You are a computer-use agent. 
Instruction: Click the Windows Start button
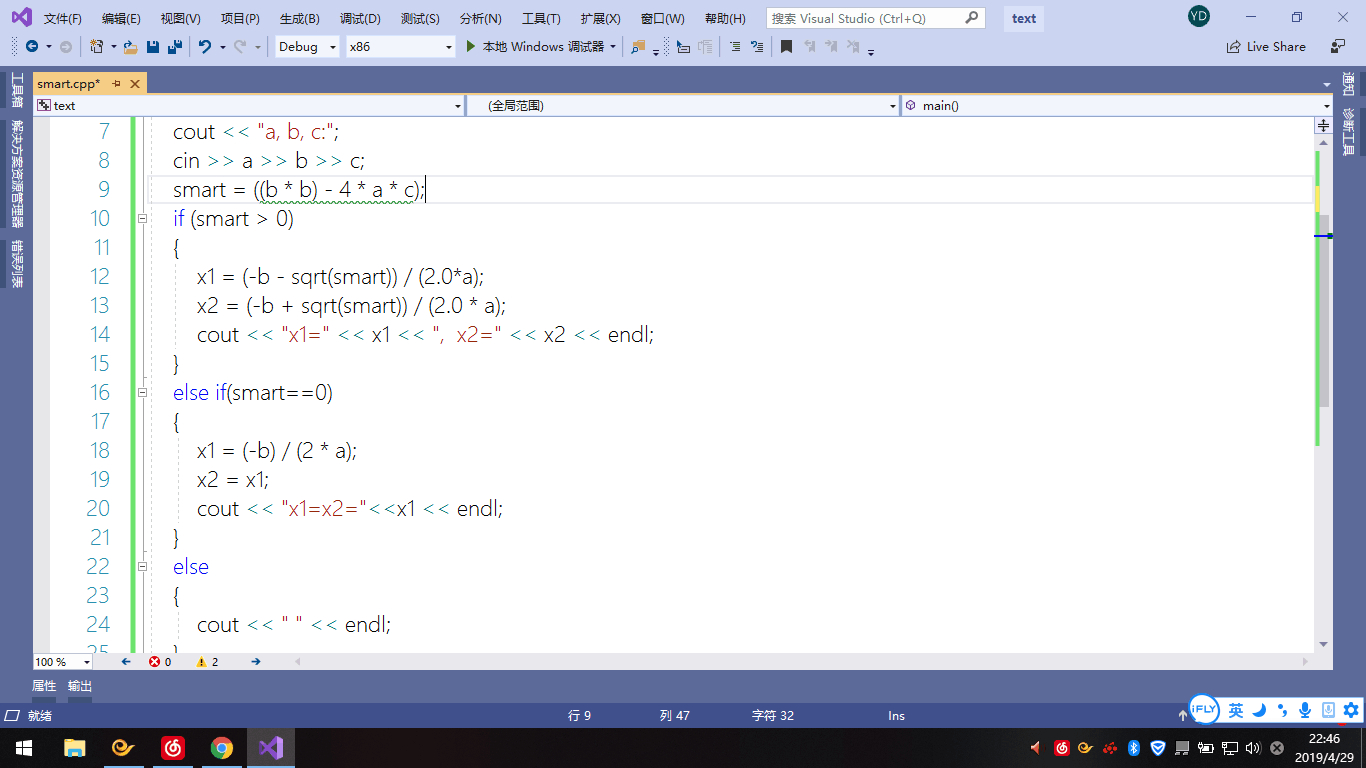pyautogui.click(x=24, y=747)
